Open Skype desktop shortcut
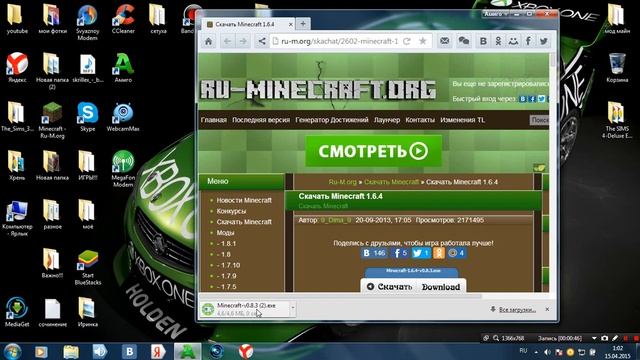 [88, 117]
